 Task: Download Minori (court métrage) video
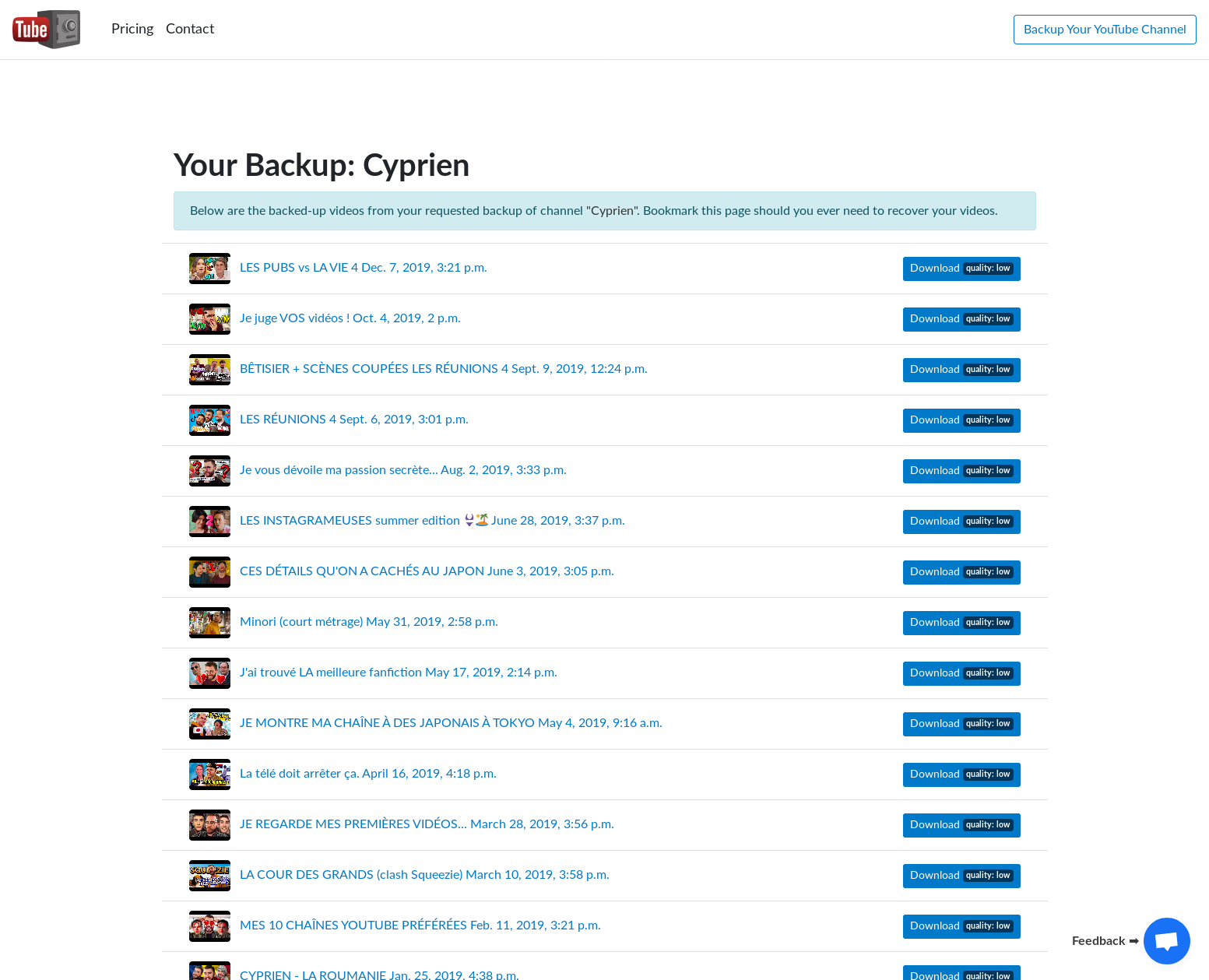click(961, 623)
